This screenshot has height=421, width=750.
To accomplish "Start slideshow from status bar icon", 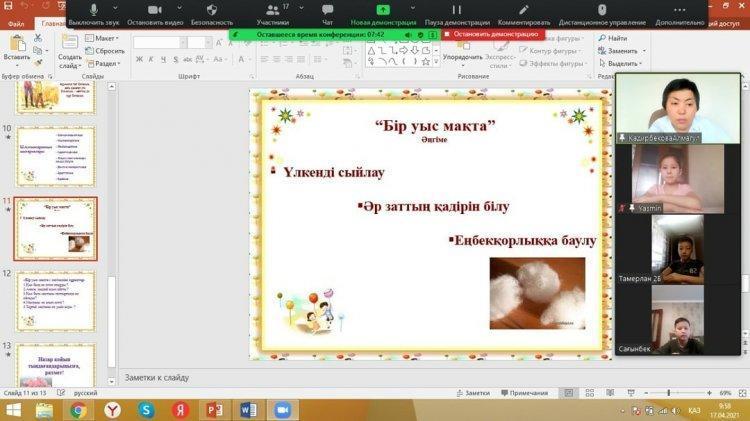I will pyautogui.click(x=631, y=393).
